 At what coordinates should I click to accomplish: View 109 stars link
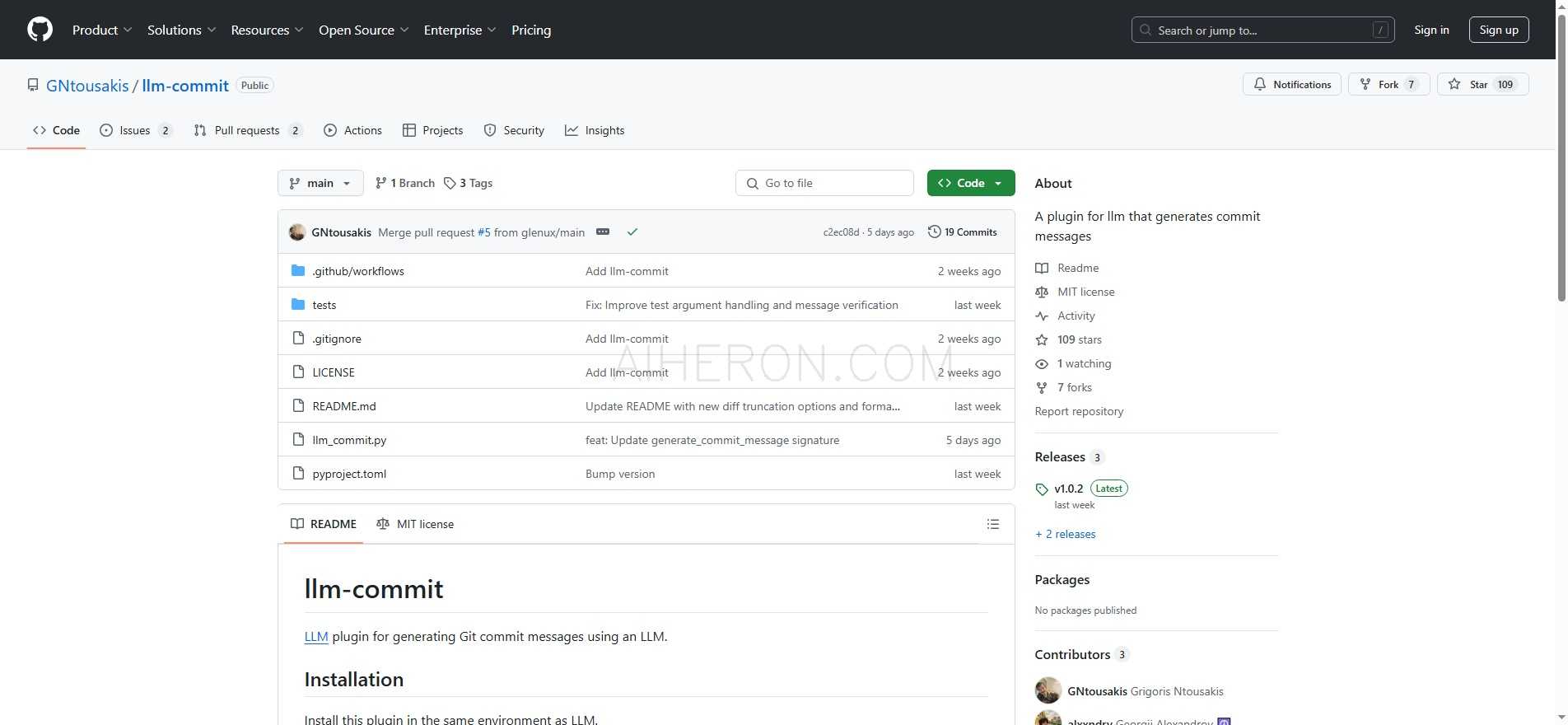(x=1068, y=339)
